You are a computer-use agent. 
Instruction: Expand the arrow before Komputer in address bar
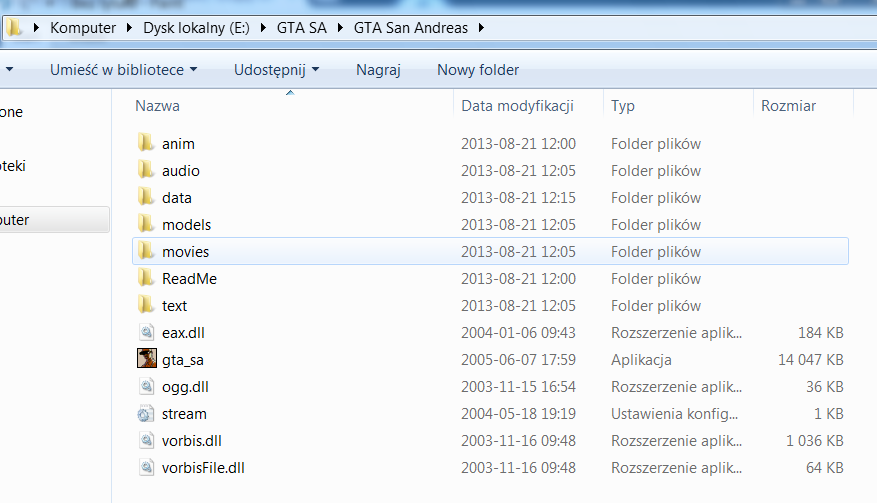click(x=36, y=27)
